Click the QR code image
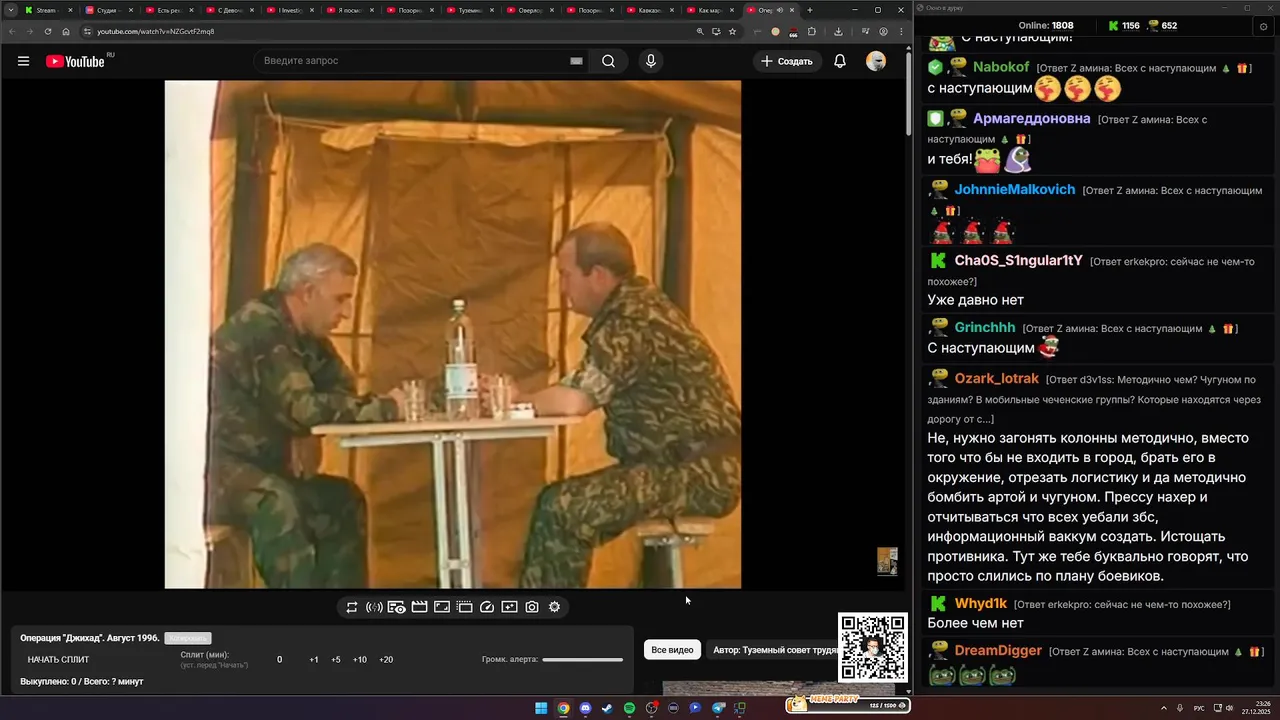The height and width of the screenshot is (720, 1280). 873,647
